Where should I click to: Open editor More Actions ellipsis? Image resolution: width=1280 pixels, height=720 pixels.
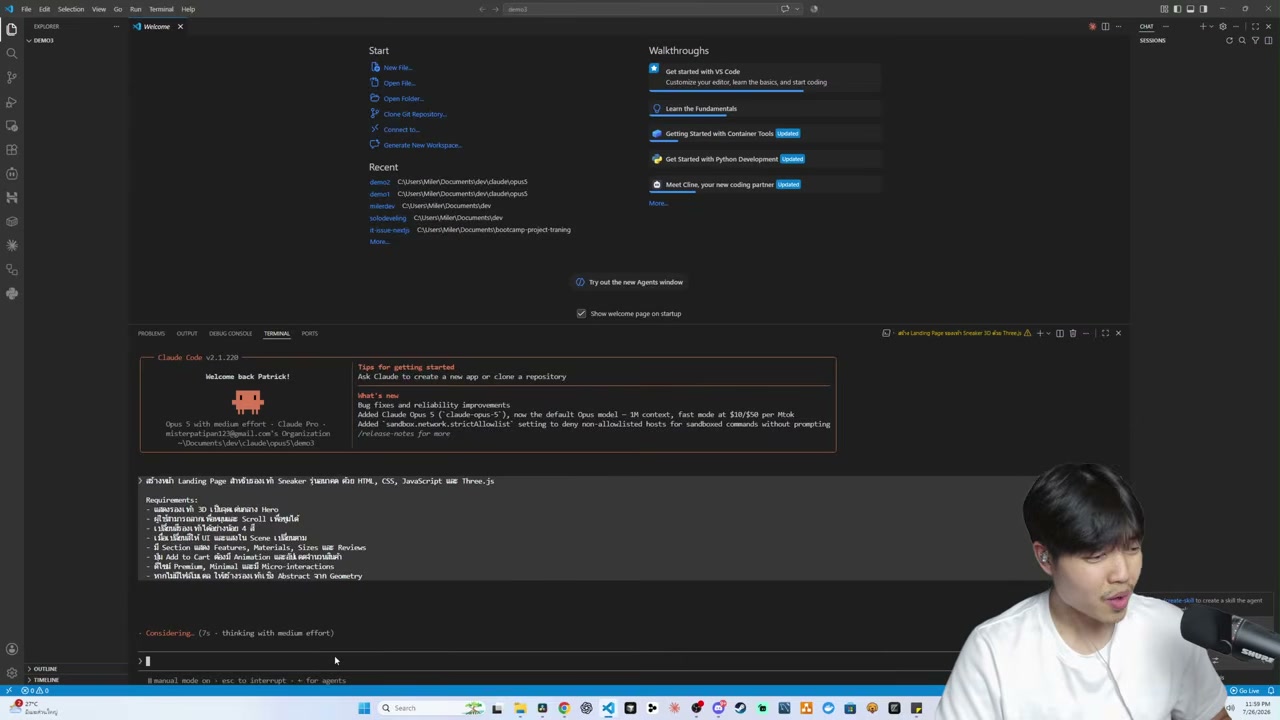pyautogui.click(x=1118, y=26)
